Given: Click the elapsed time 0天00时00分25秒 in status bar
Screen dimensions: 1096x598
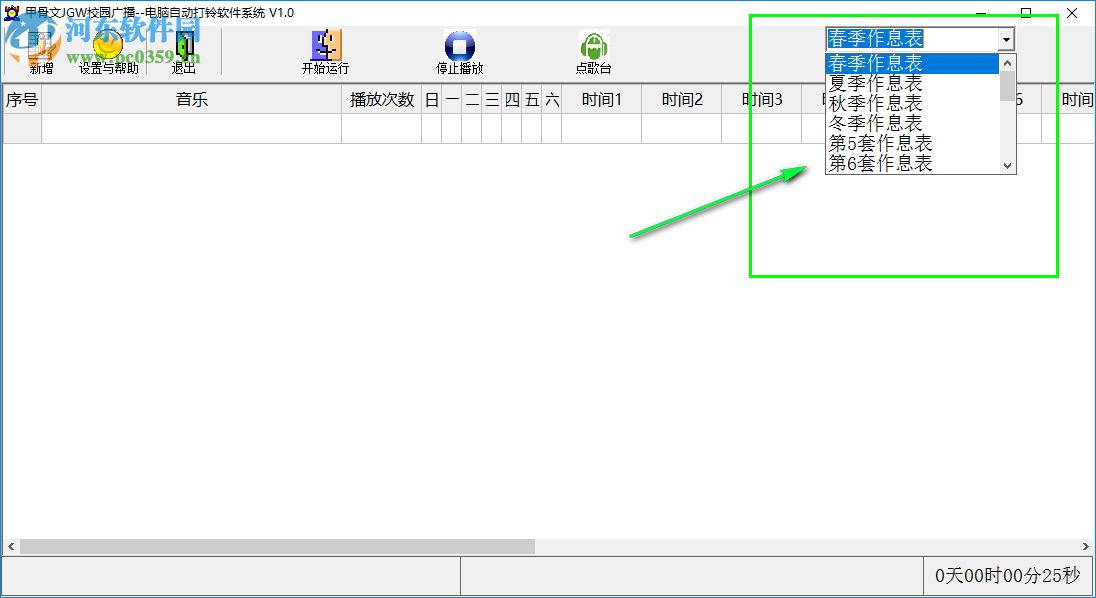Looking at the screenshot, I should pyautogui.click(x=1007, y=576).
